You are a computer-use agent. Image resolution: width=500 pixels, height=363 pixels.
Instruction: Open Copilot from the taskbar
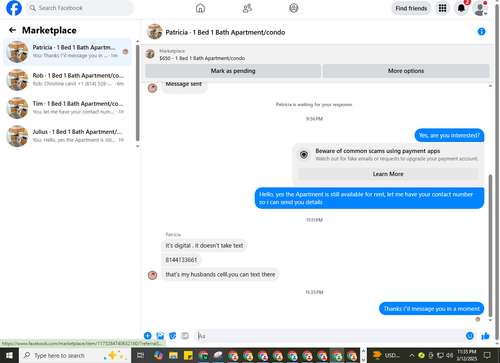pos(159,355)
